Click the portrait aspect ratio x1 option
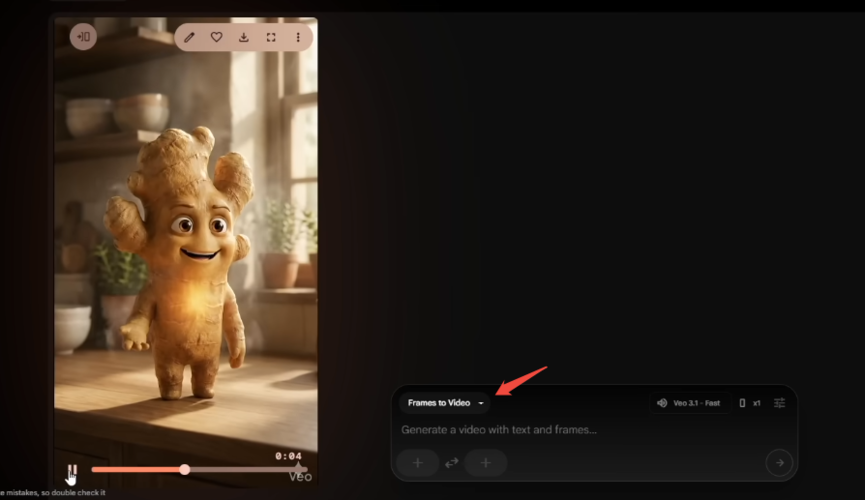Viewport: 865px width, 500px height. click(750, 403)
